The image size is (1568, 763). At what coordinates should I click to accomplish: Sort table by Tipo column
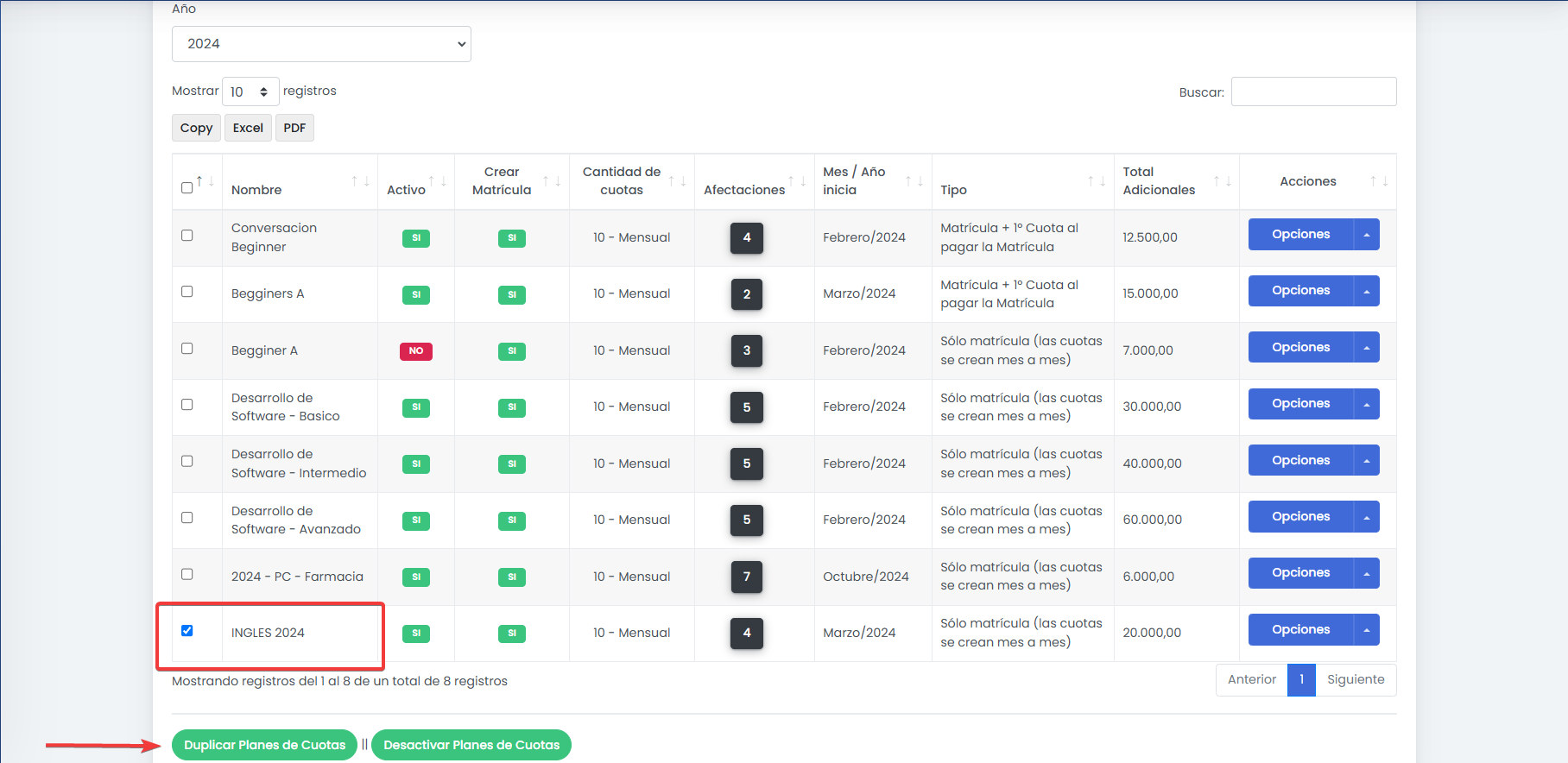1023,181
